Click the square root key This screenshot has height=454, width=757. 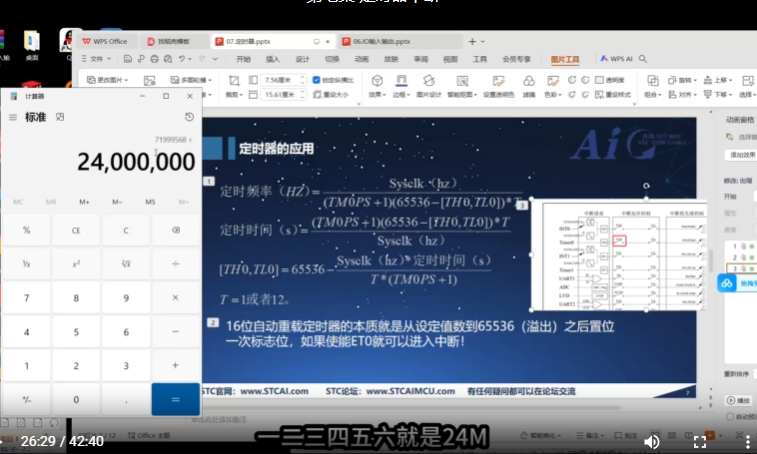(x=126, y=264)
